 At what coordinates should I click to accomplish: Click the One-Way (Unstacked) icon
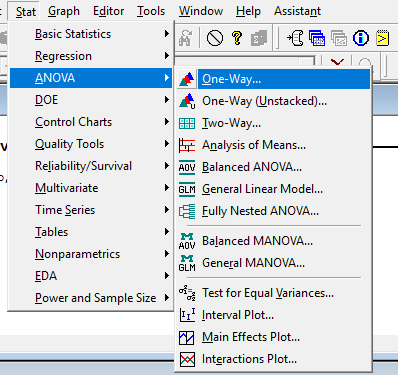187,101
